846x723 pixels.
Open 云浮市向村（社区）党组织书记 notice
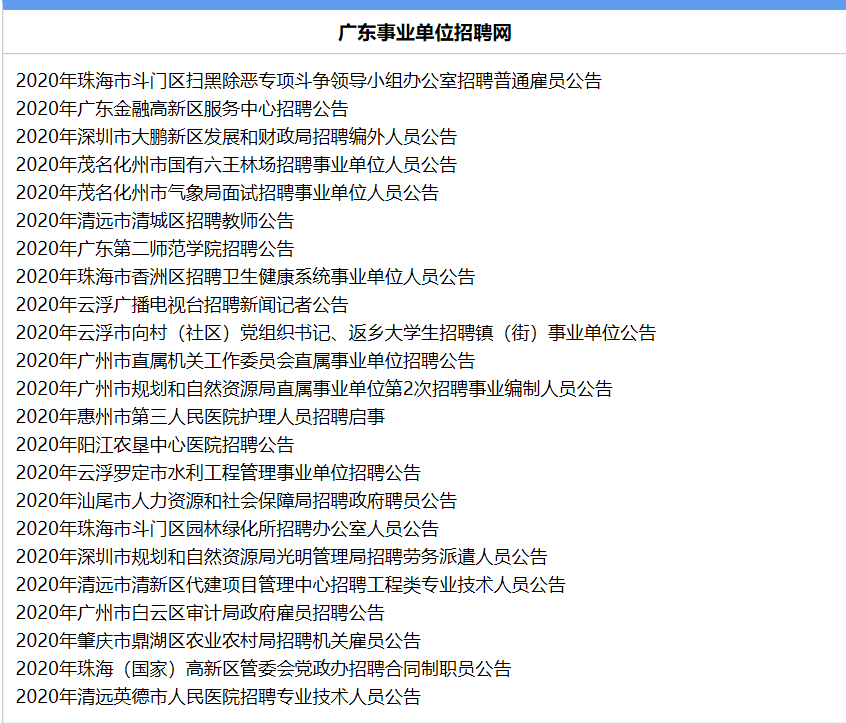click(336, 333)
